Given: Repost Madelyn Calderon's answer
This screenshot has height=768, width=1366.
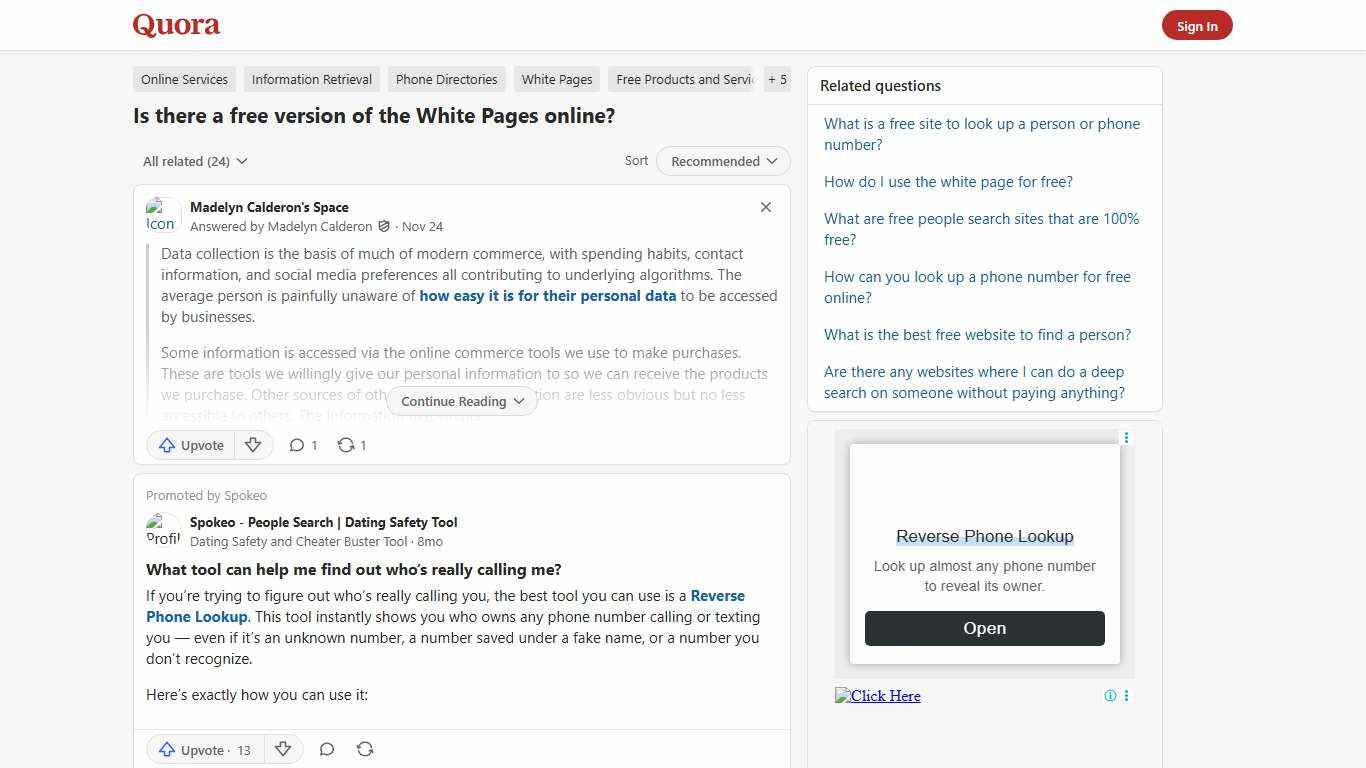Looking at the screenshot, I should pyautogui.click(x=351, y=445).
